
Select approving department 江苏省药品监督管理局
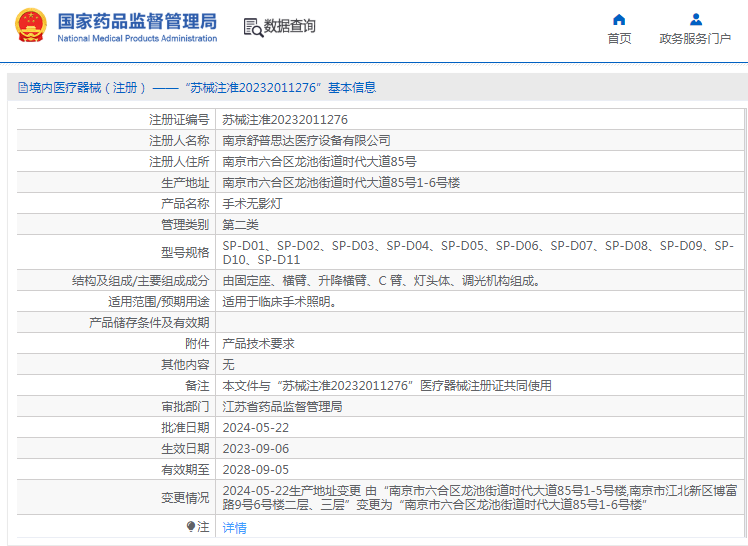tap(282, 407)
